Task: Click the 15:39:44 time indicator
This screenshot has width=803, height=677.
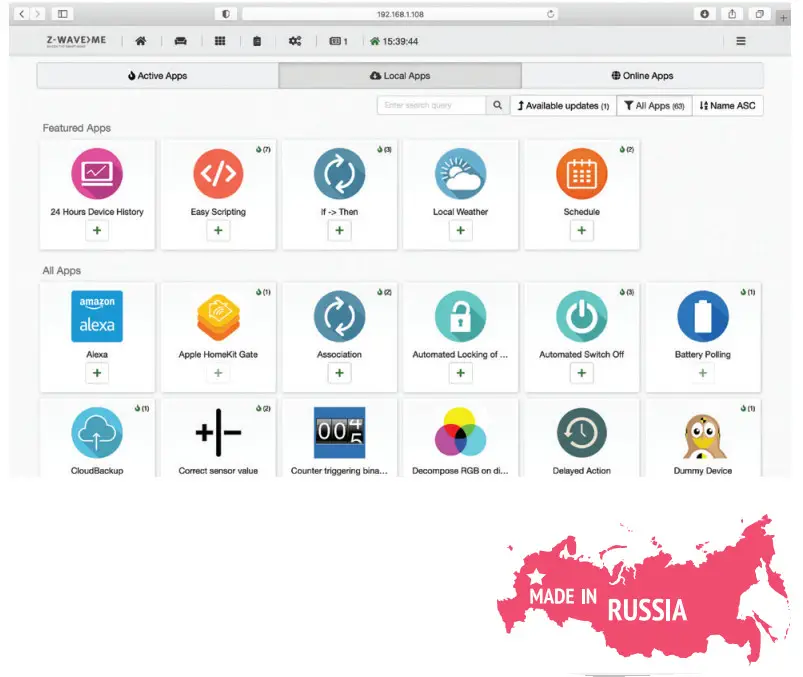Action: tap(394, 41)
